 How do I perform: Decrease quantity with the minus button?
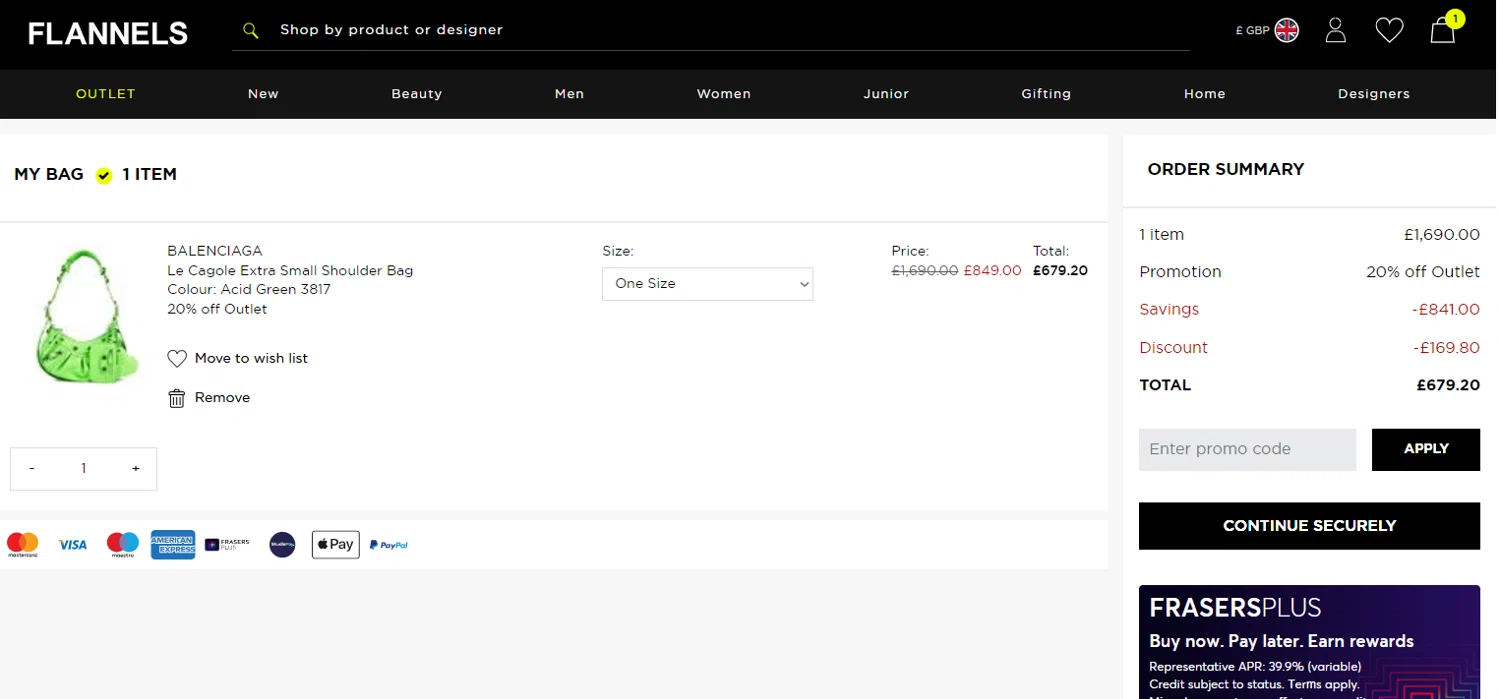tap(32, 469)
